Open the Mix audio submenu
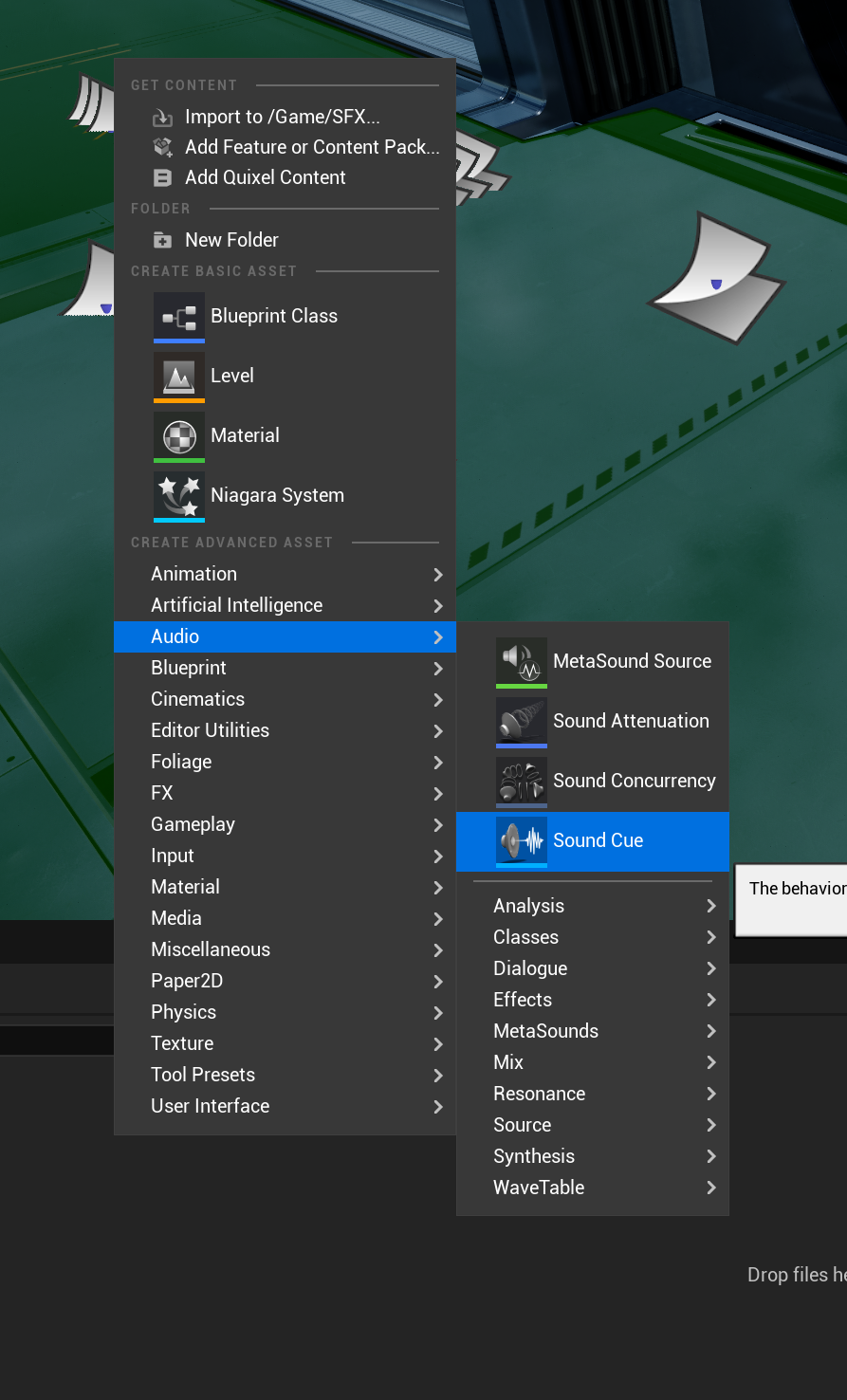Viewport: 847px width, 1400px height. pyautogui.click(x=593, y=1062)
